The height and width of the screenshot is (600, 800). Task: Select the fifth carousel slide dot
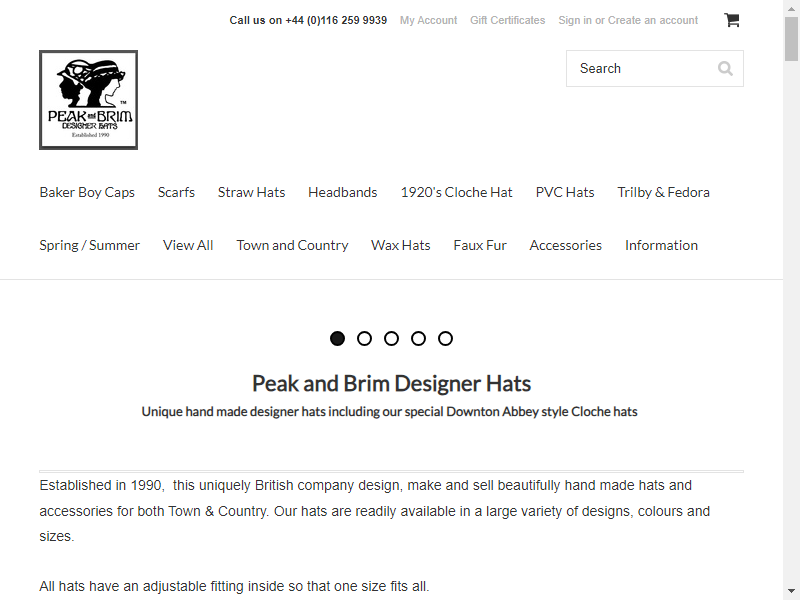click(445, 338)
